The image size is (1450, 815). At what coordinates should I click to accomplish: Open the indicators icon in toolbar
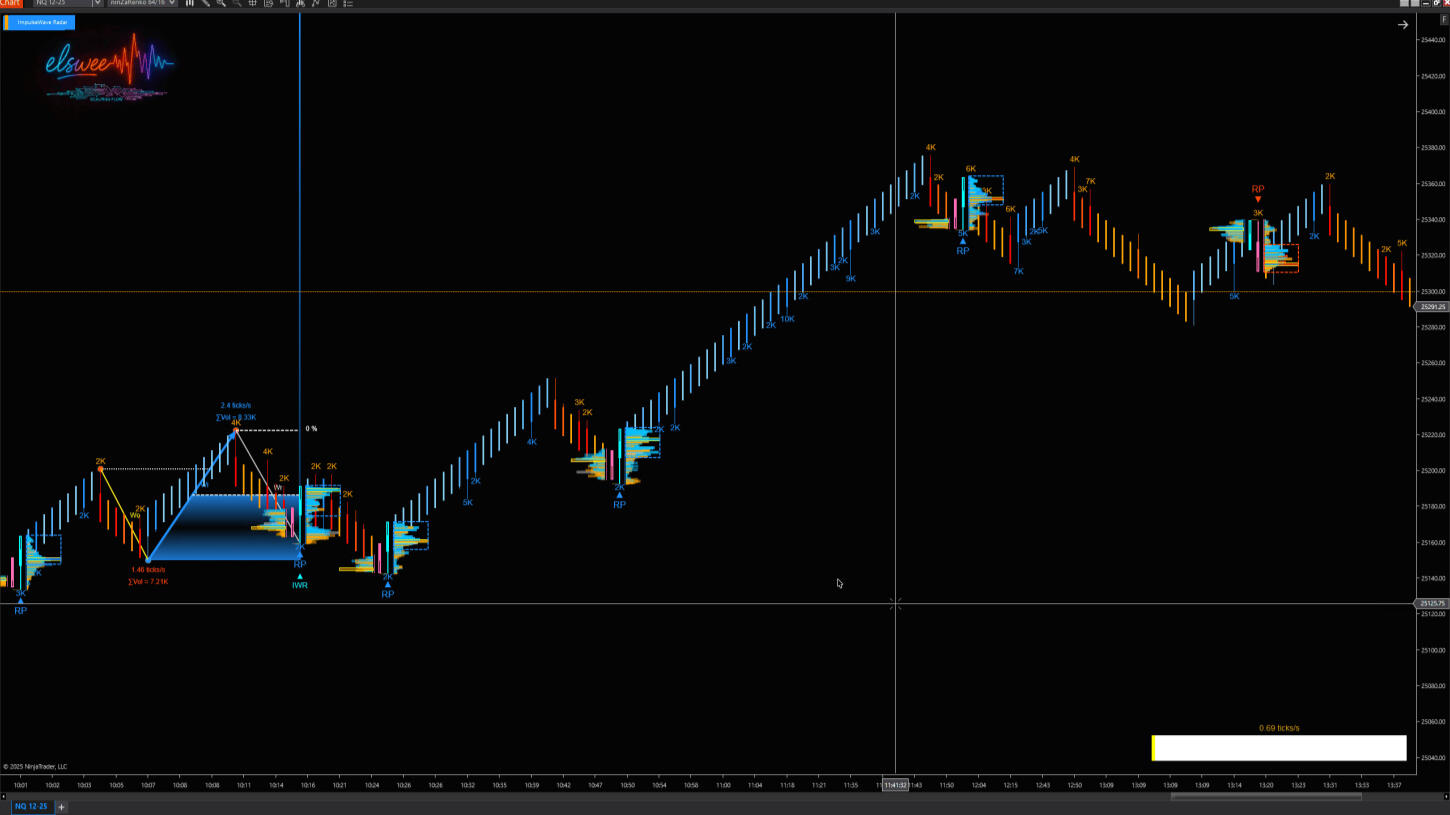[284, 3]
